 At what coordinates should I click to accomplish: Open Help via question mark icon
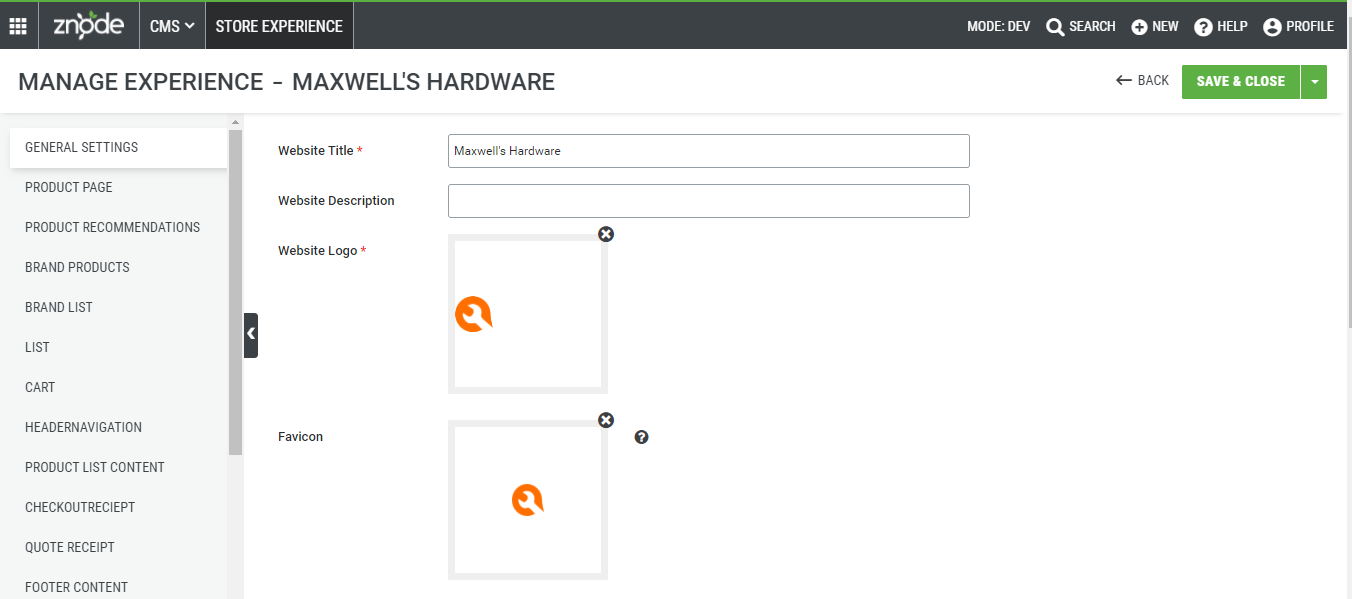(1203, 27)
